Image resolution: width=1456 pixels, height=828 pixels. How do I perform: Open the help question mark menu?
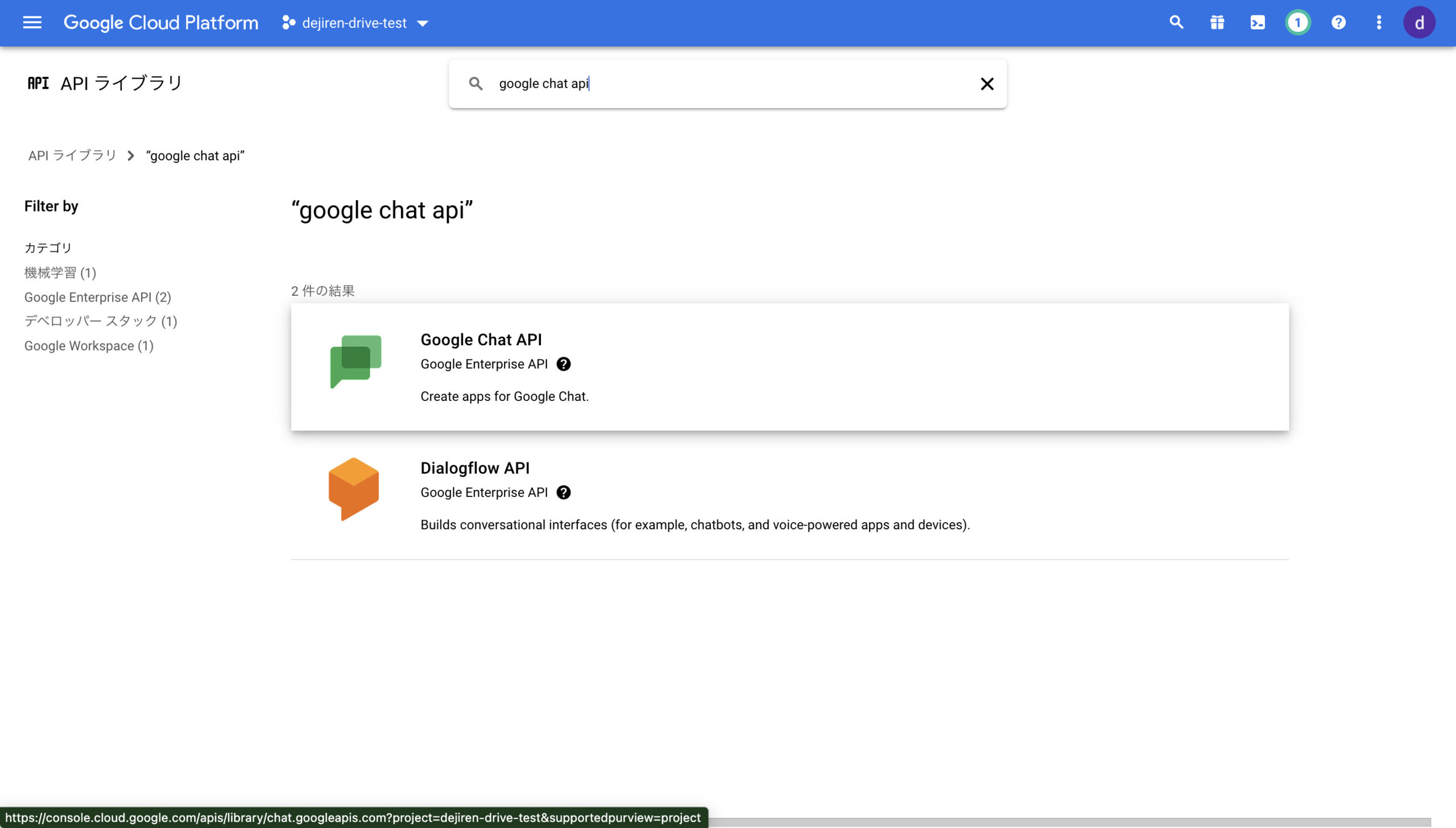tap(1338, 23)
